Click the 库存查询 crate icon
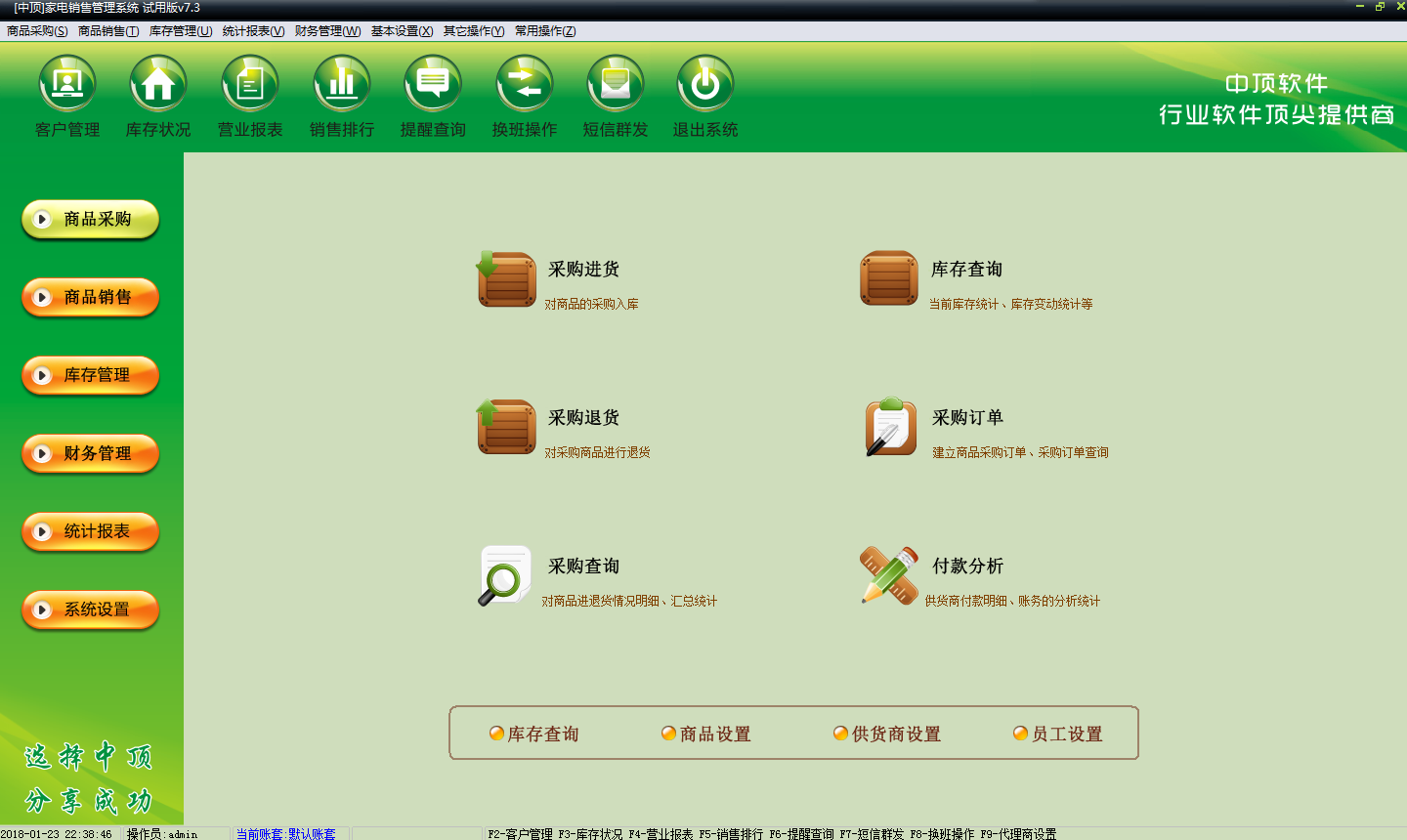 point(889,278)
